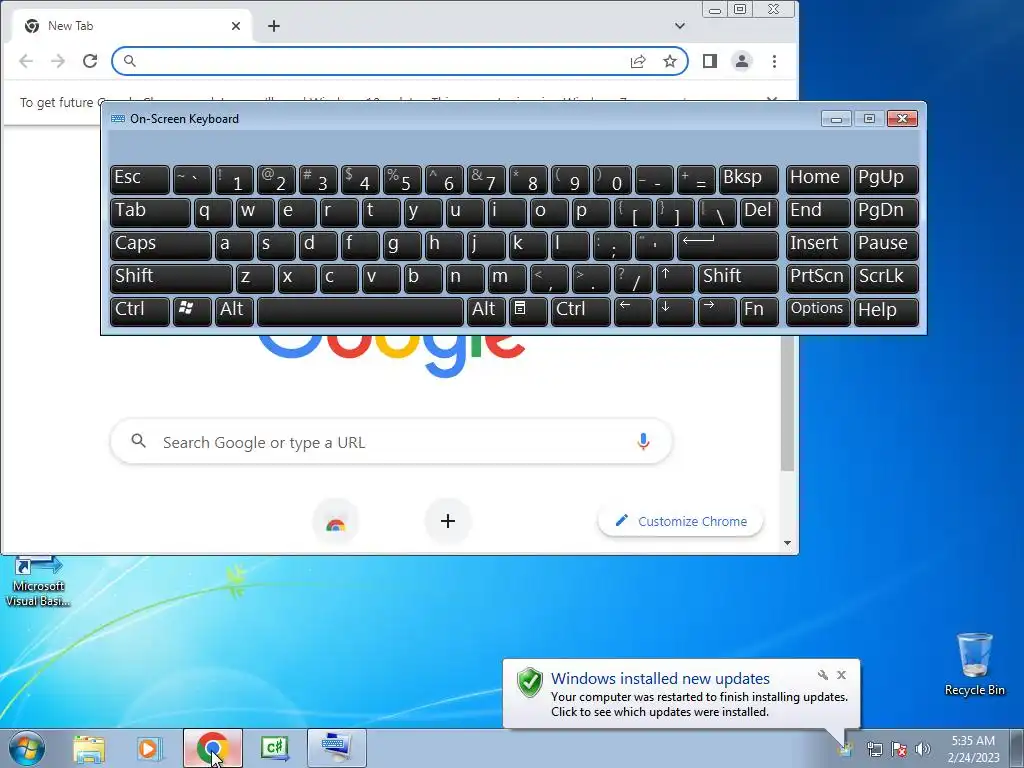Open On-Screen Keyboard Options
The image size is (1024, 768).
pyautogui.click(x=818, y=311)
